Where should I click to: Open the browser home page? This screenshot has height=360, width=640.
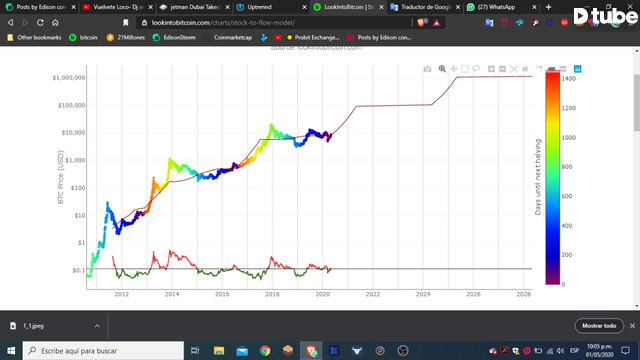pyautogui.click(x=55, y=22)
